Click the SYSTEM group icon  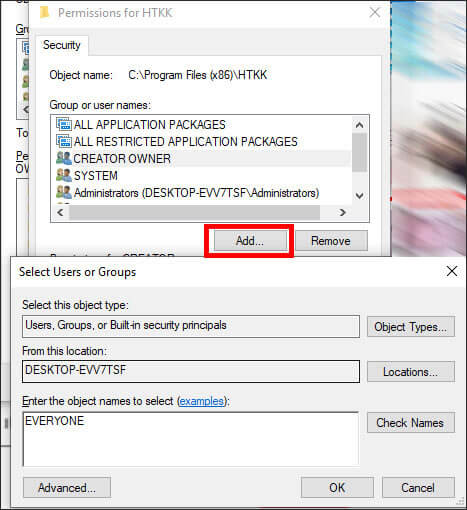(64, 175)
